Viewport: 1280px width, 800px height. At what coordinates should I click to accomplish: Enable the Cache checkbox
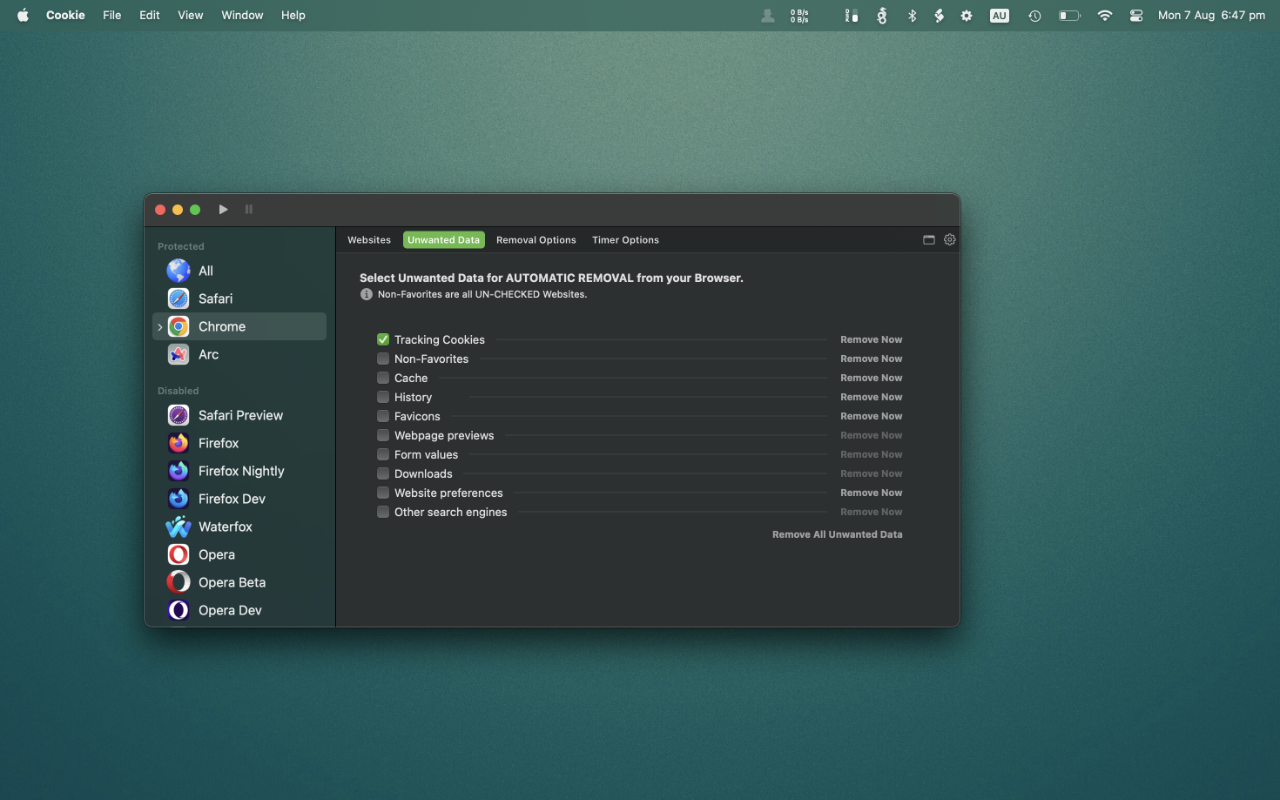[x=383, y=378]
